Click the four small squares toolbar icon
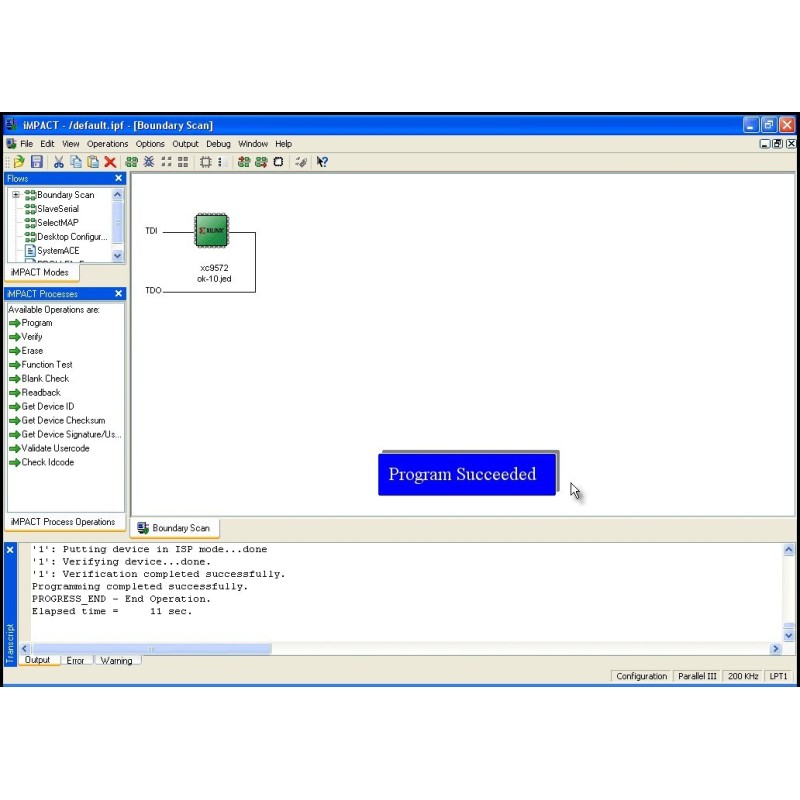This screenshot has height=800, width=800. pos(166,162)
